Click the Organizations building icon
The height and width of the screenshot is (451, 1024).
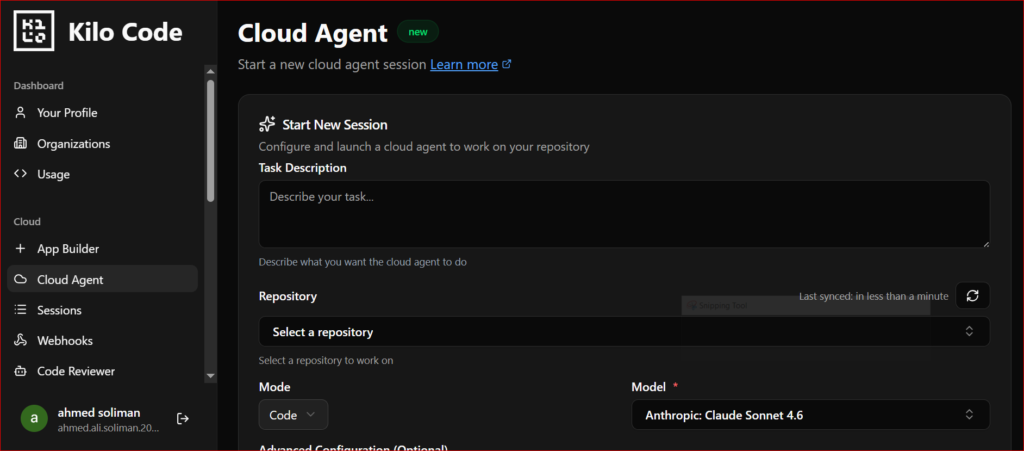coord(20,144)
